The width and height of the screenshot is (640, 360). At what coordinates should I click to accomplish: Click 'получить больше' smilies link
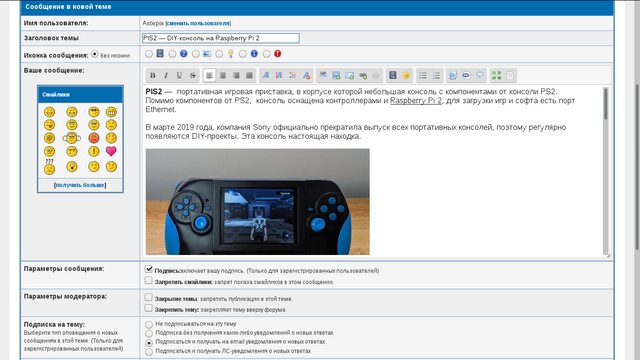(80, 185)
